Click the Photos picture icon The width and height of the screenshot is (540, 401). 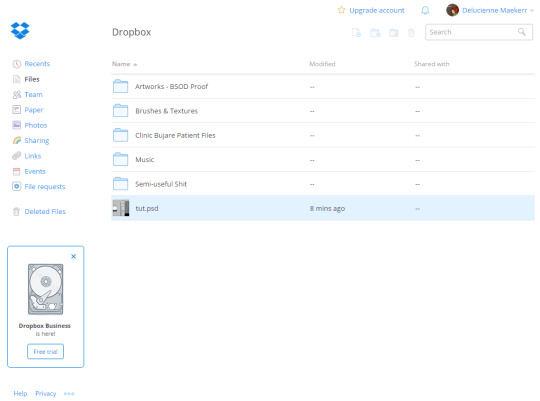click(x=17, y=125)
